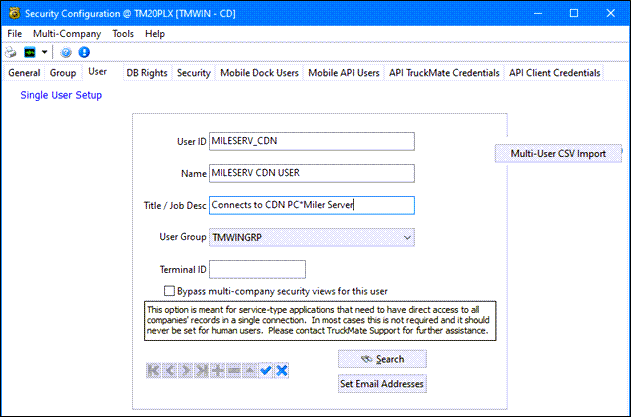
Task: Post changes with the blue checkmark
Action: pyautogui.click(x=266, y=370)
